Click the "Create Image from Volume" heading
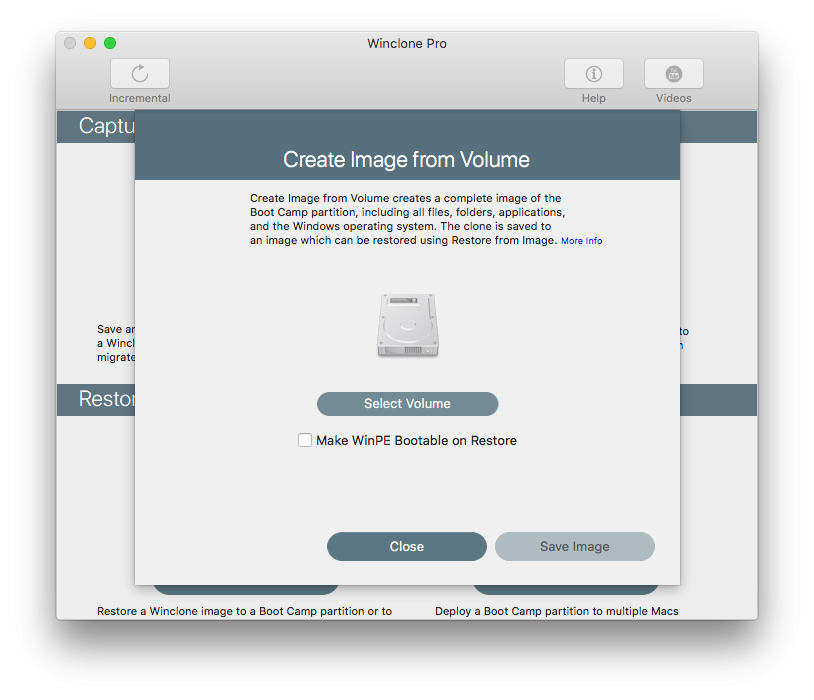The height and width of the screenshot is (700, 814). pos(406,159)
